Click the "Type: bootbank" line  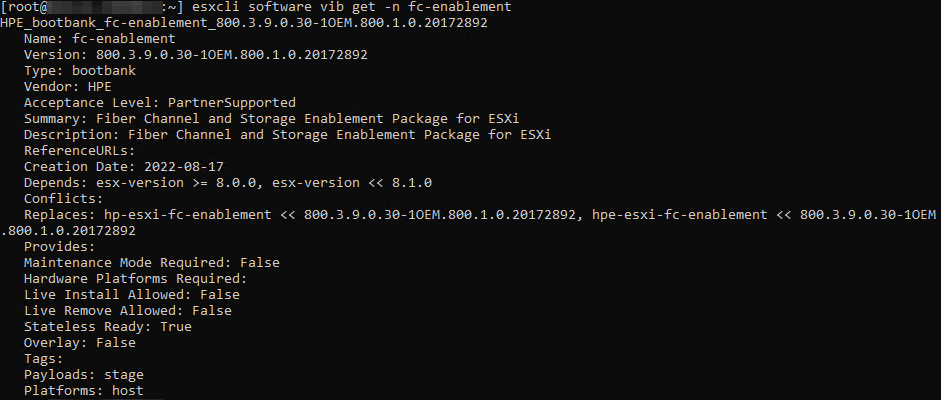pos(87,70)
